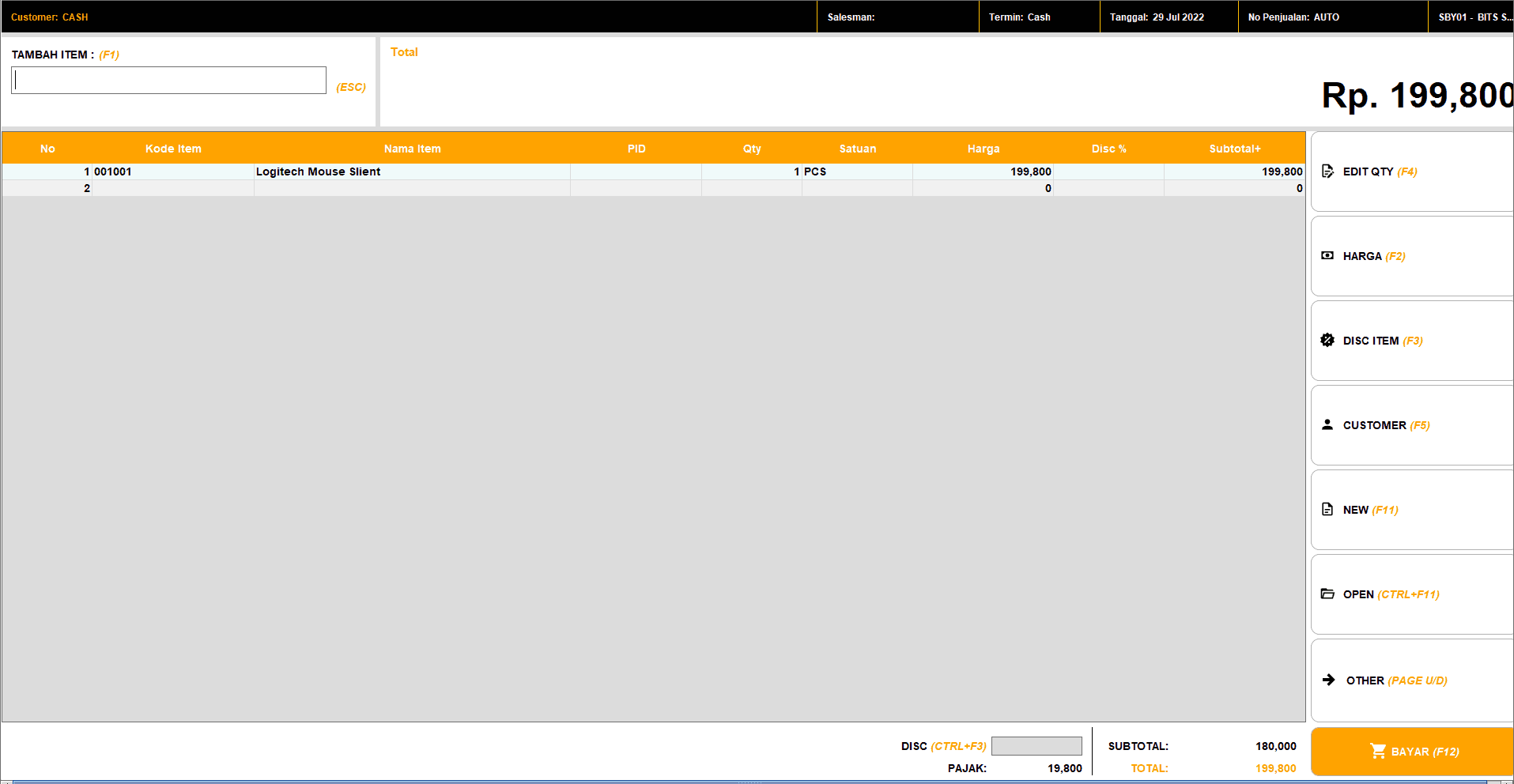Image resolution: width=1514 pixels, height=784 pixels.
Task: Click the PAJAK value 19,800
Action: [x=1065, y=768]
